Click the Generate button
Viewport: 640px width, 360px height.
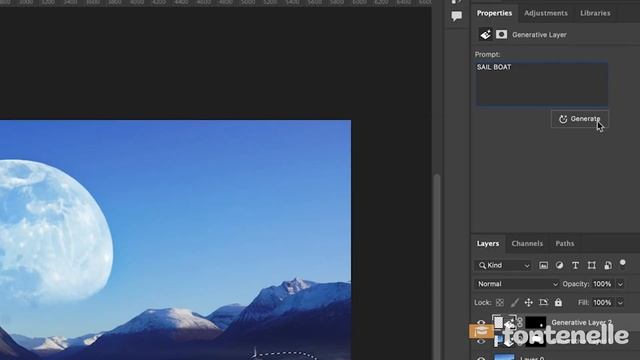point(580,119)
